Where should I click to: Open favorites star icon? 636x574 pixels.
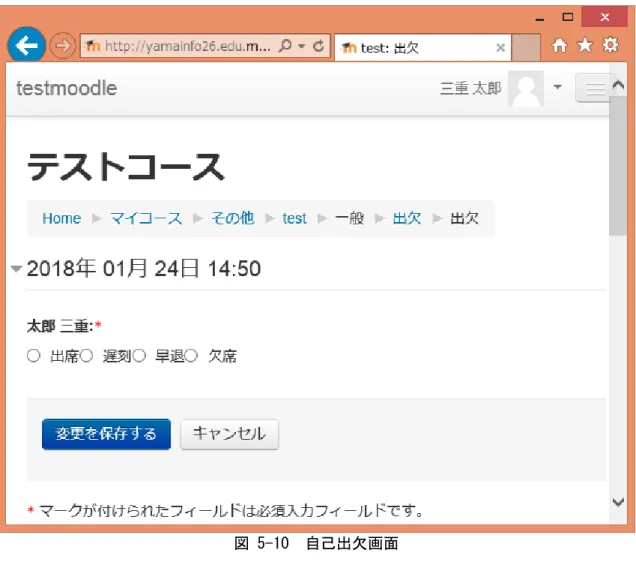tap(584, 45)
